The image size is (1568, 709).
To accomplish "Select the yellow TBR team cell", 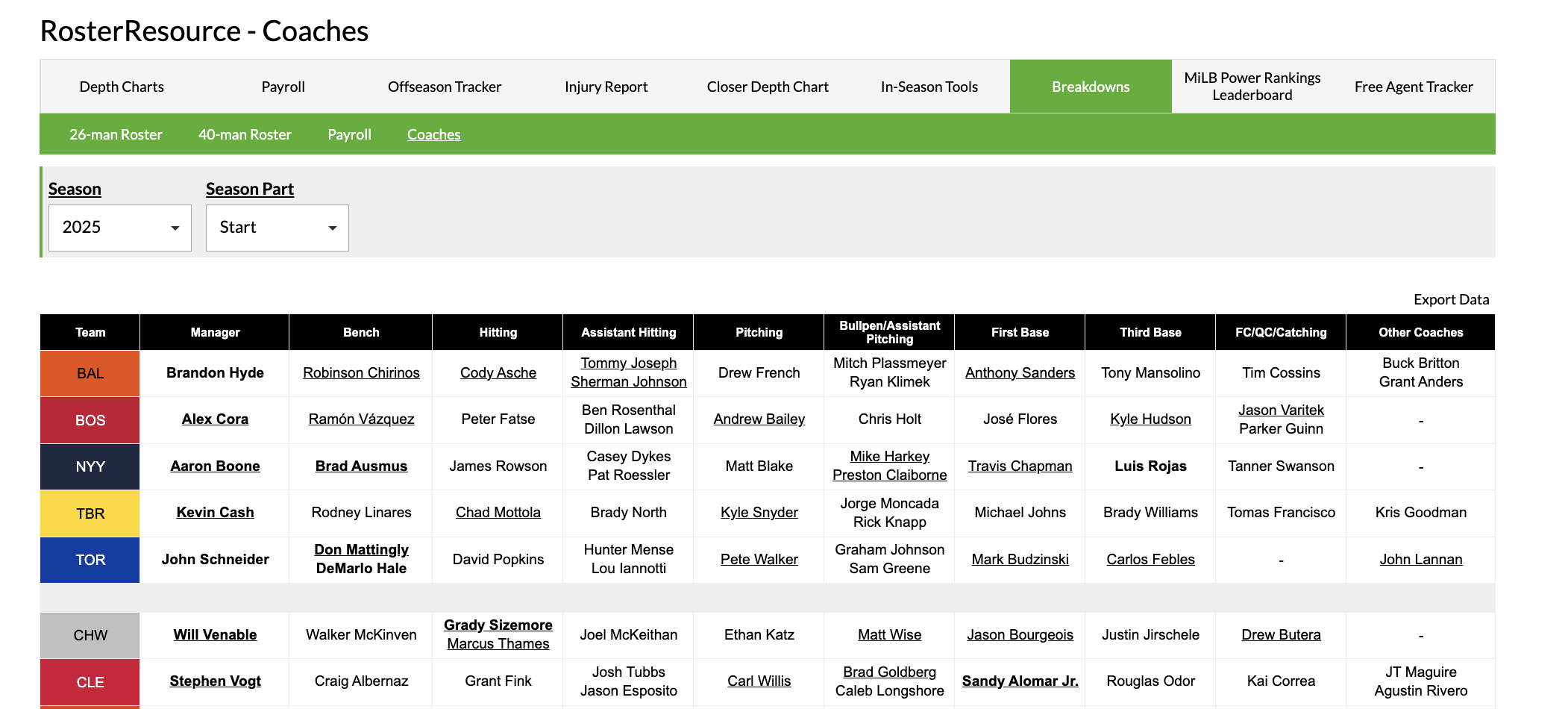I will [x=90, y=513].
